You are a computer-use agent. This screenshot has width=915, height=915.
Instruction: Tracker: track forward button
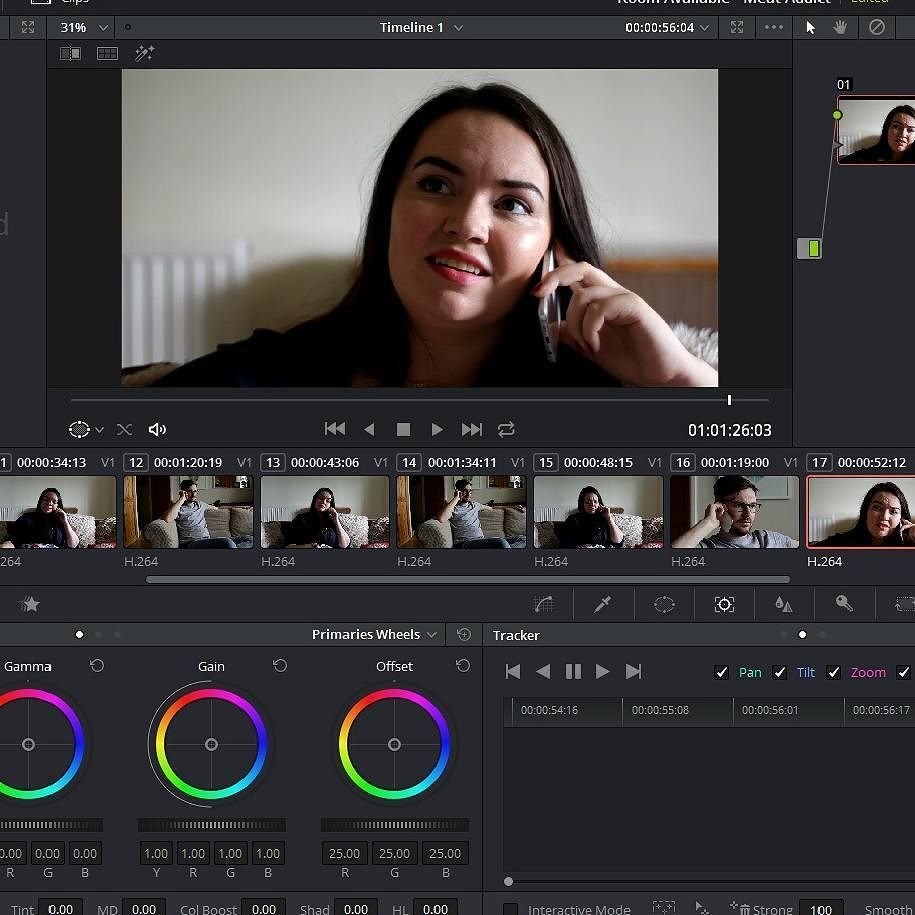(602, 672)
